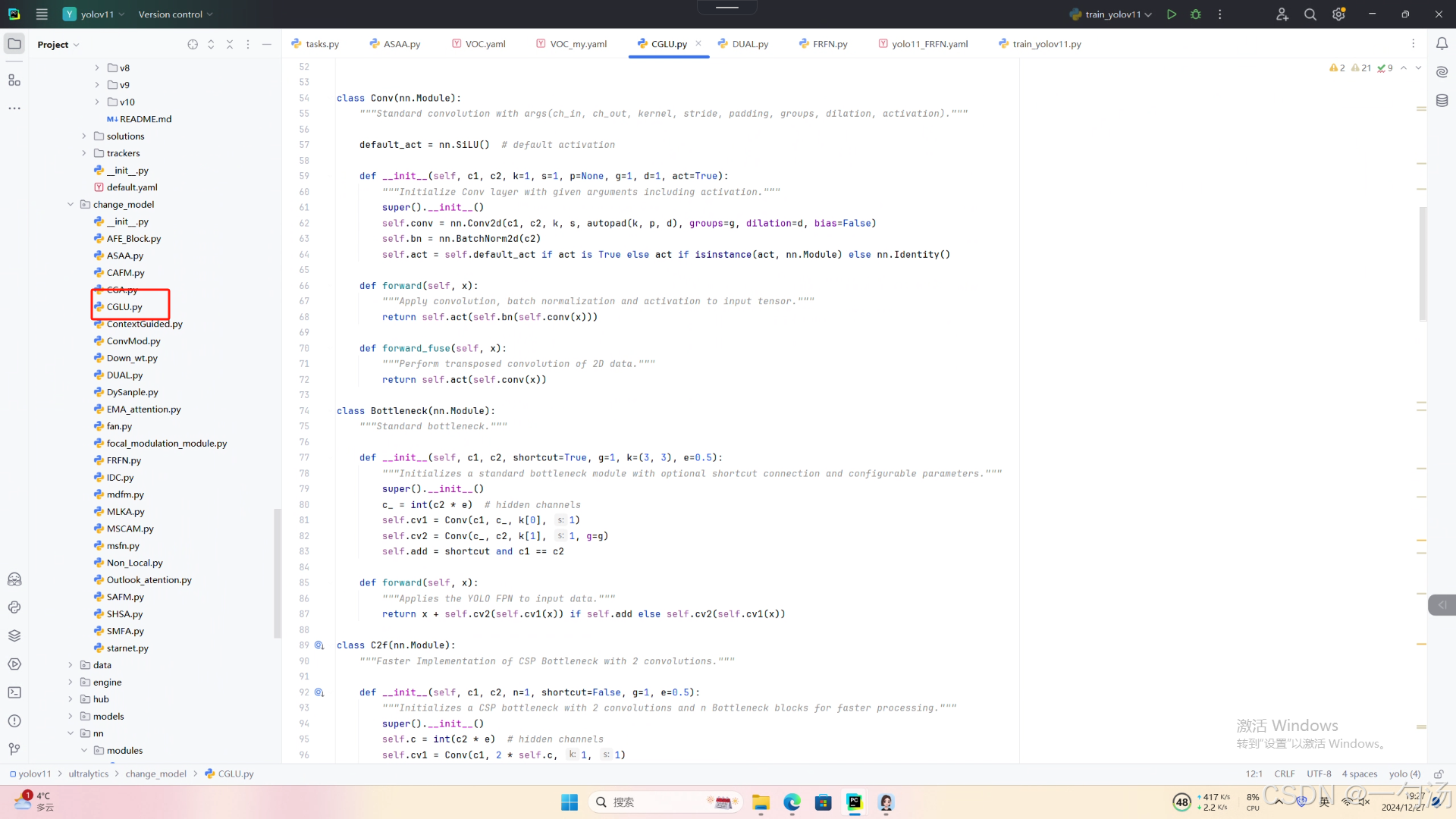Run train_yolov11 with the green play icon

coord(1172,14)
